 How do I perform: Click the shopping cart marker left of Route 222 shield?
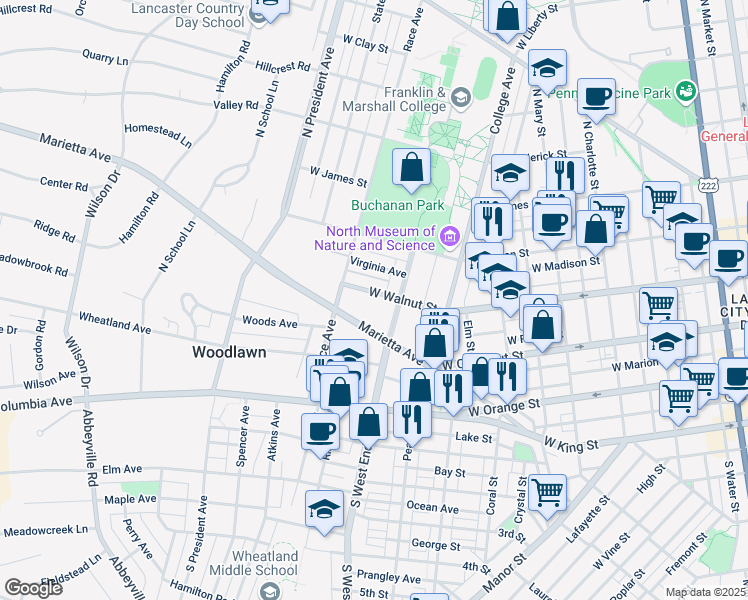[x=661, y=201]
